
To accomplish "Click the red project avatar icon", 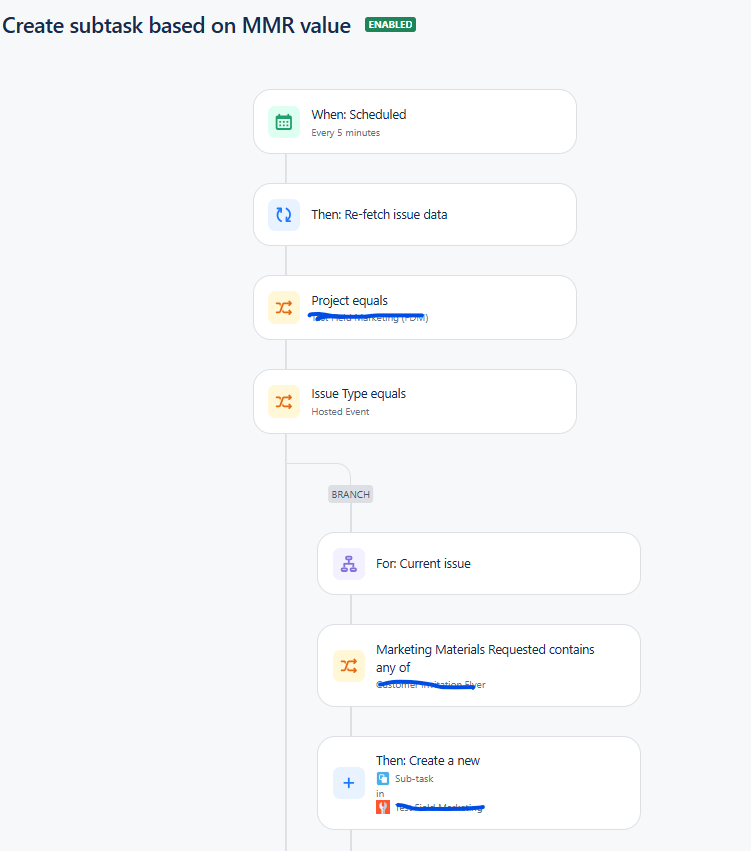I will (383, 807).
